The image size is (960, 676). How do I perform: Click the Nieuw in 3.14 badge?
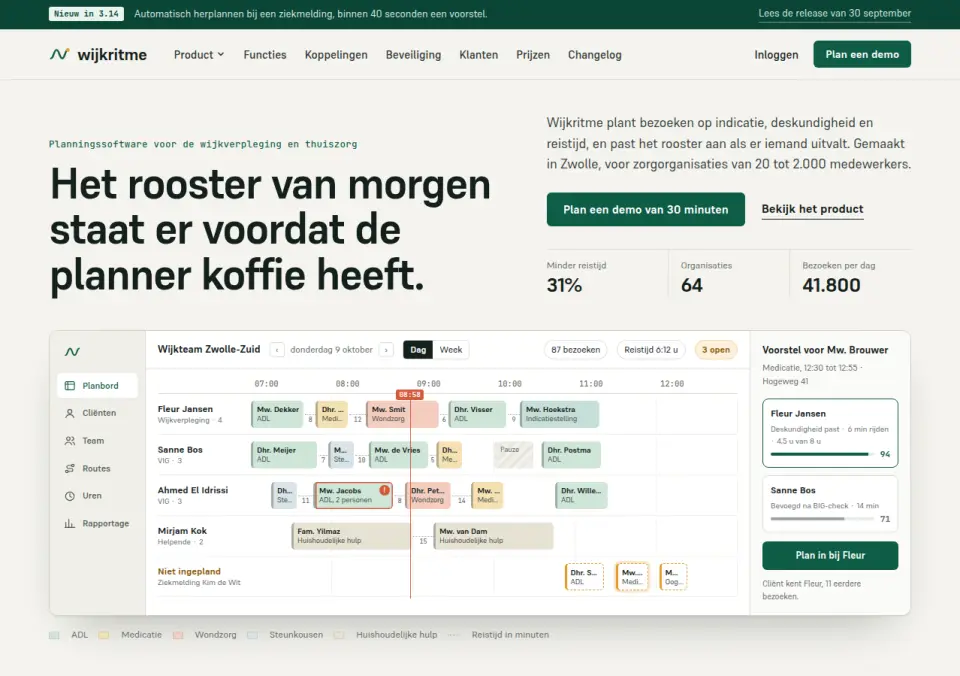(86, 13)
